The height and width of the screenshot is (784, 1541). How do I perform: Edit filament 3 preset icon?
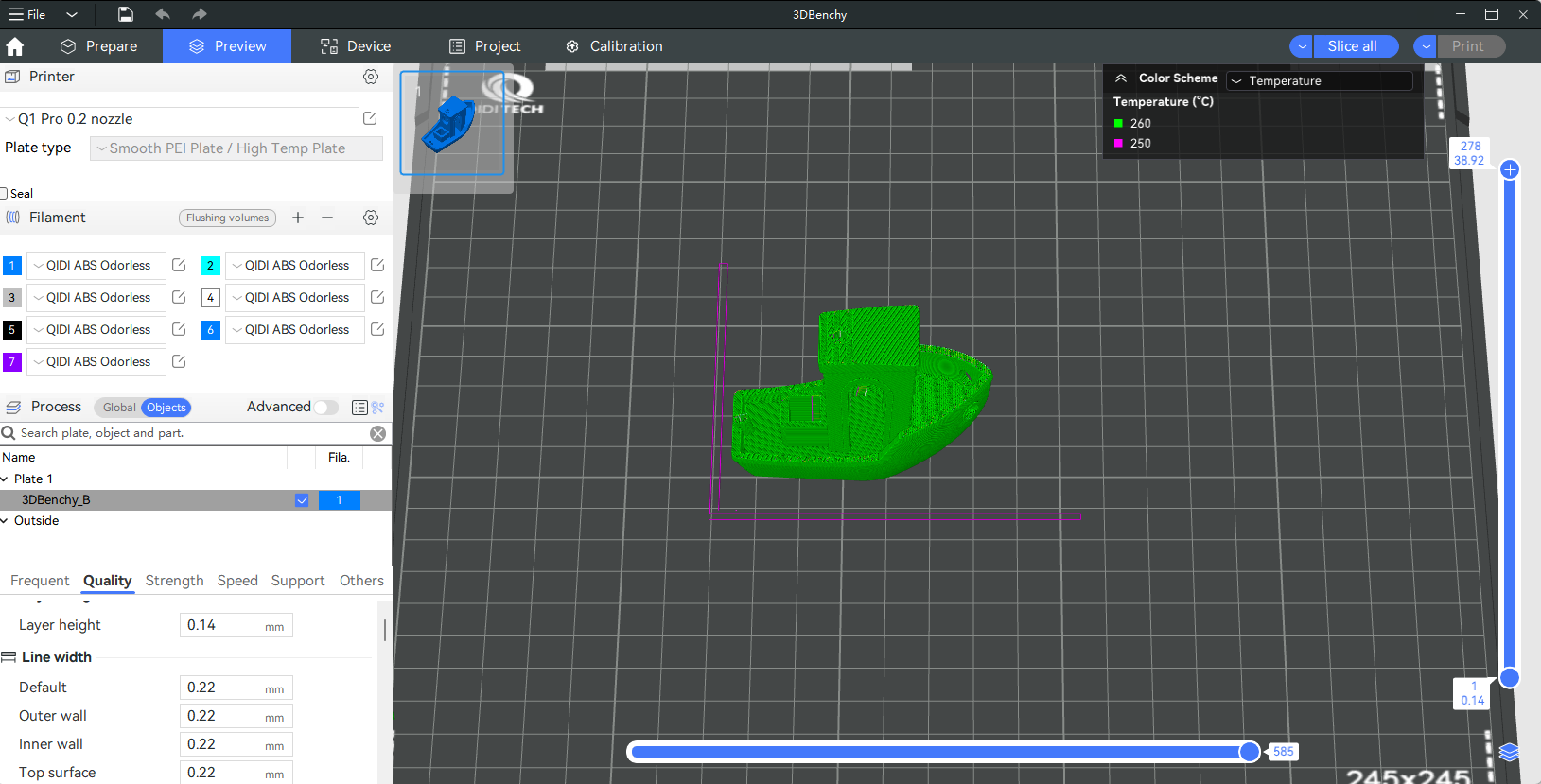(179, 297)
